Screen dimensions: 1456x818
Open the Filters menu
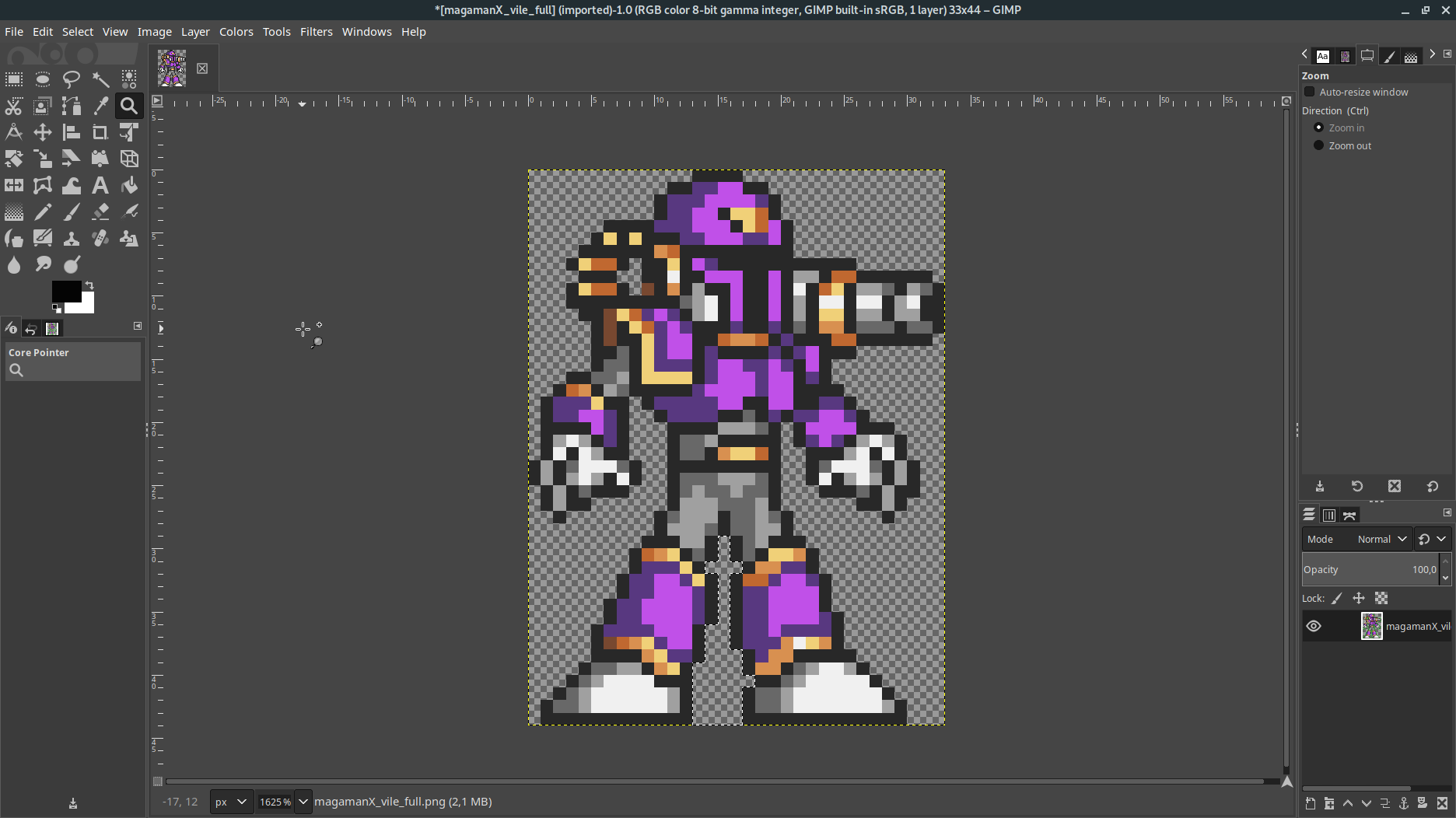click(x=316, y=32)
